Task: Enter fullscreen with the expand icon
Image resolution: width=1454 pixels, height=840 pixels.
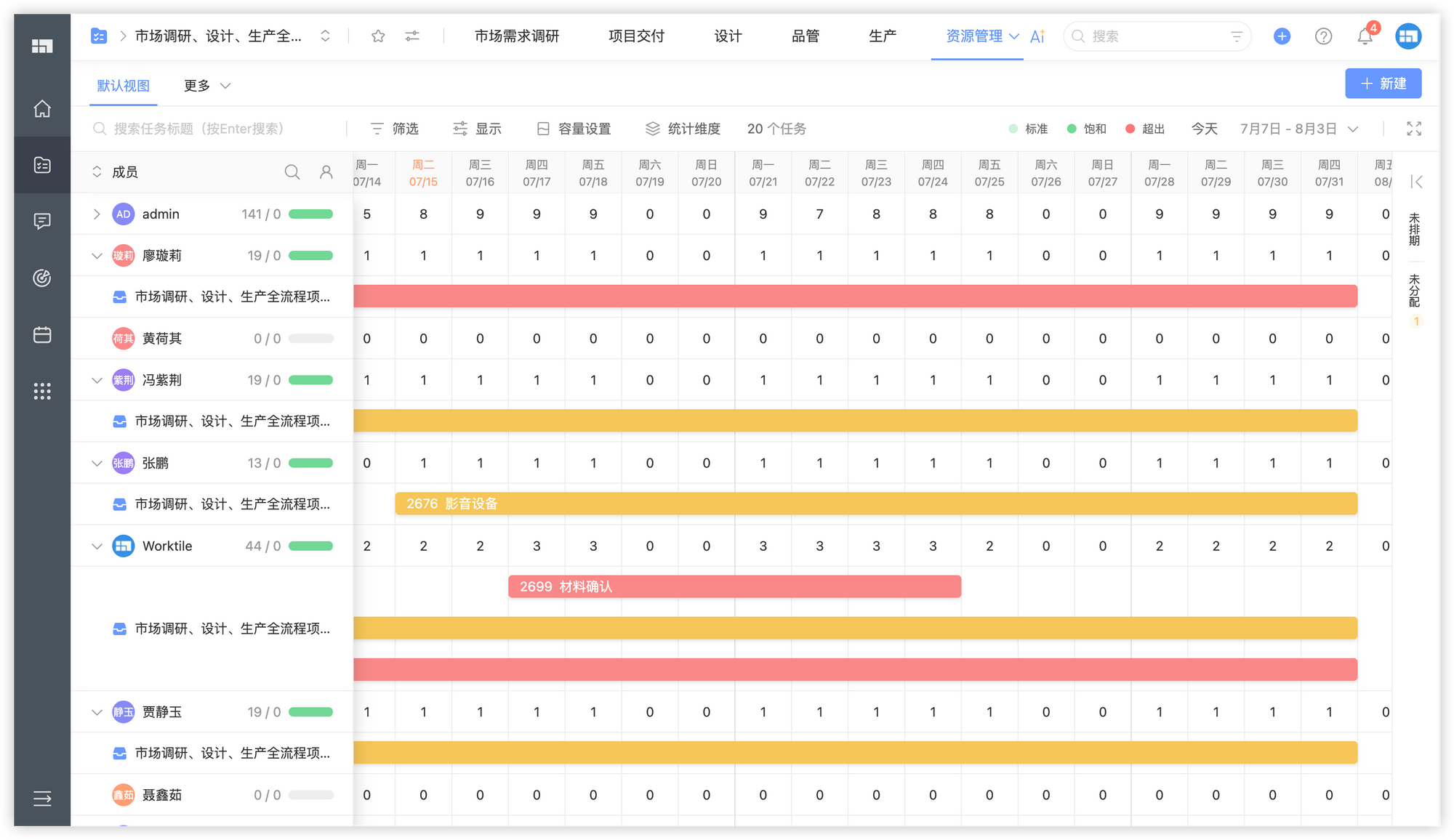Action: [1413, 129]
